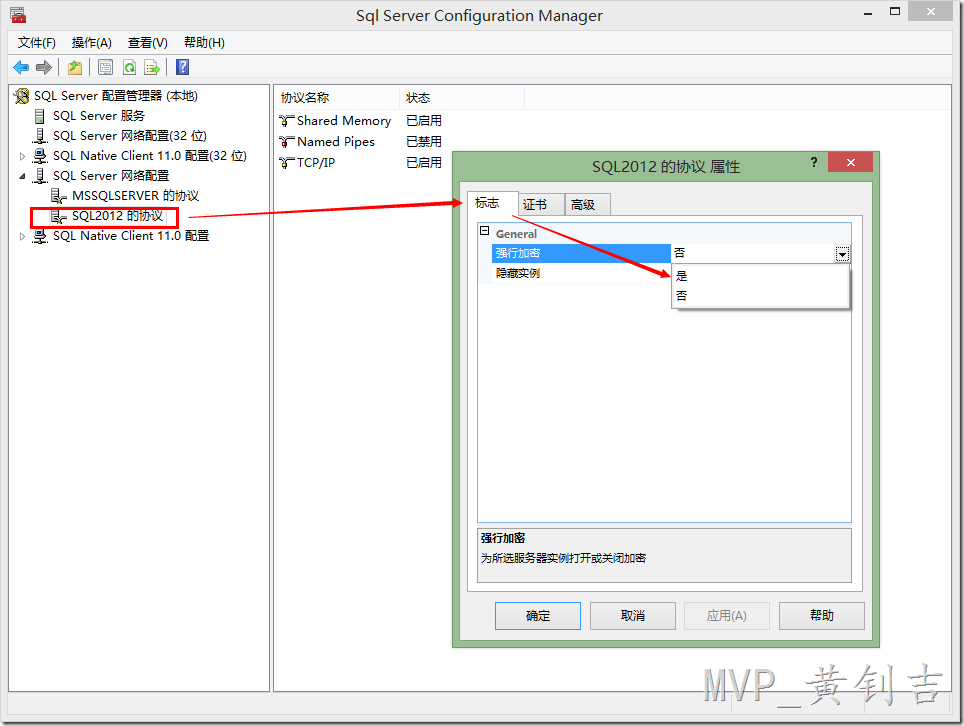Screen dimensions: 964x726
Task: Open the 文件(F) menu
Action: (36, 42)
